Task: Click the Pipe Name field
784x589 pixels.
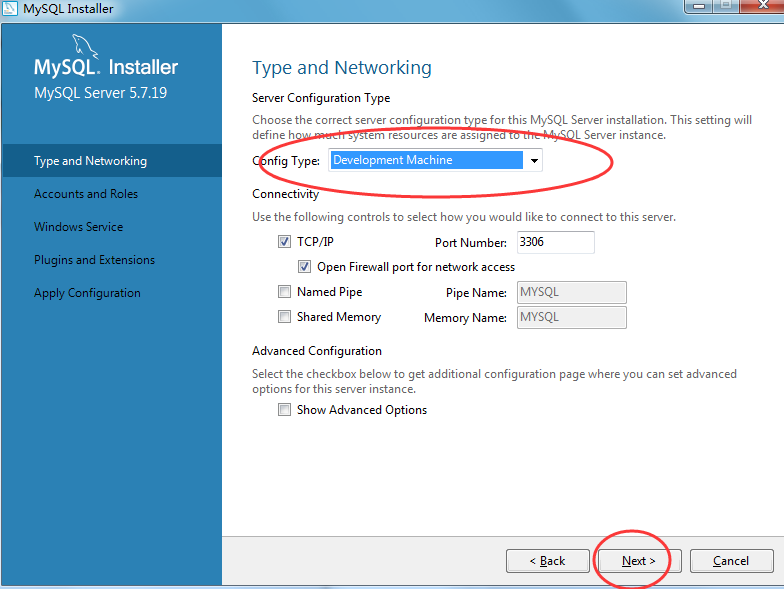Action: pyautogui.click(x=572, y=292)
